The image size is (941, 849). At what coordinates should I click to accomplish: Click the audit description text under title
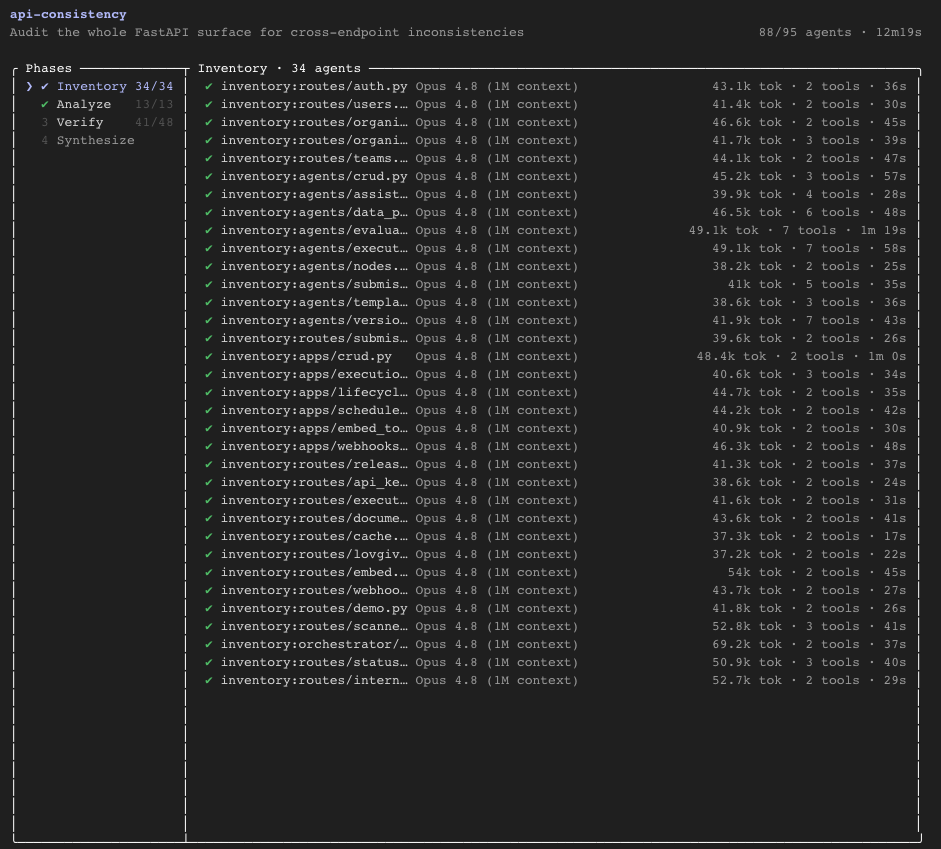266,32
